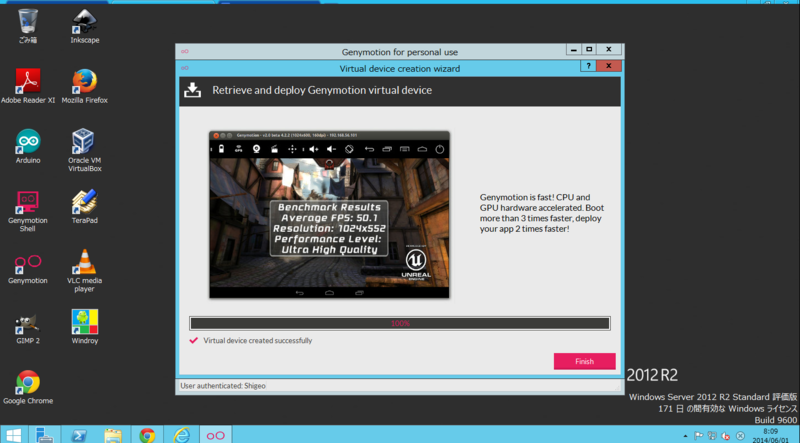Click 'Retrieve and deploy Genymotion virtual device' heading
800x443 pixels.
(x=322, y=90)
